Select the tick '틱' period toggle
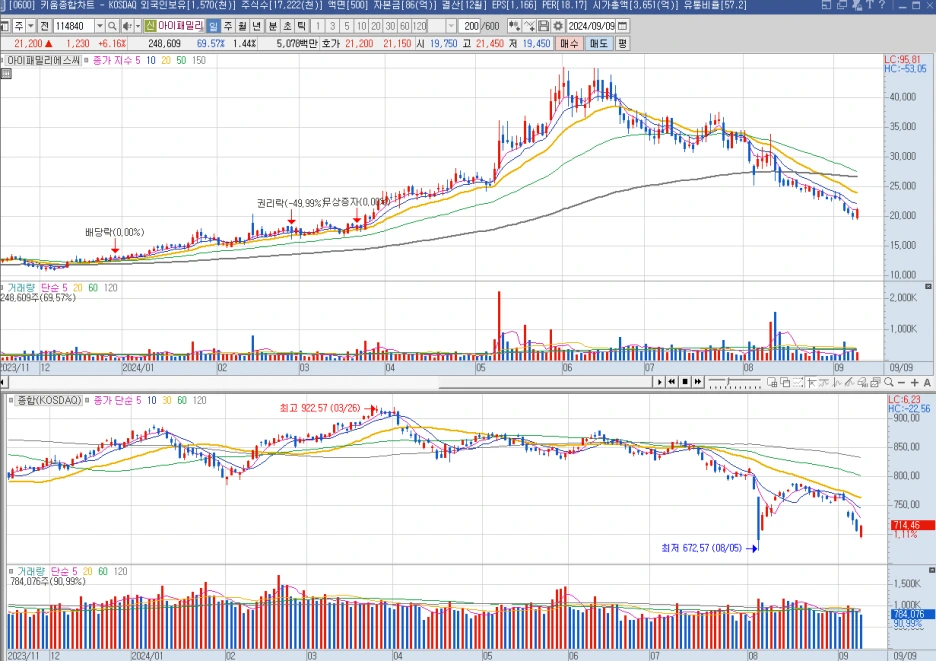 coord(301,26)
